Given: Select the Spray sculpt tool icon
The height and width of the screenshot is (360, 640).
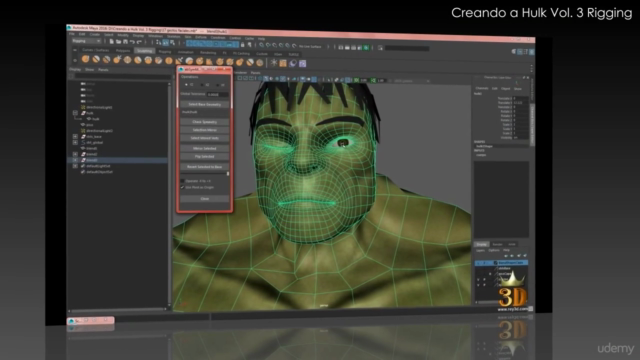Looking at the screenshot, I should [158, 61].
